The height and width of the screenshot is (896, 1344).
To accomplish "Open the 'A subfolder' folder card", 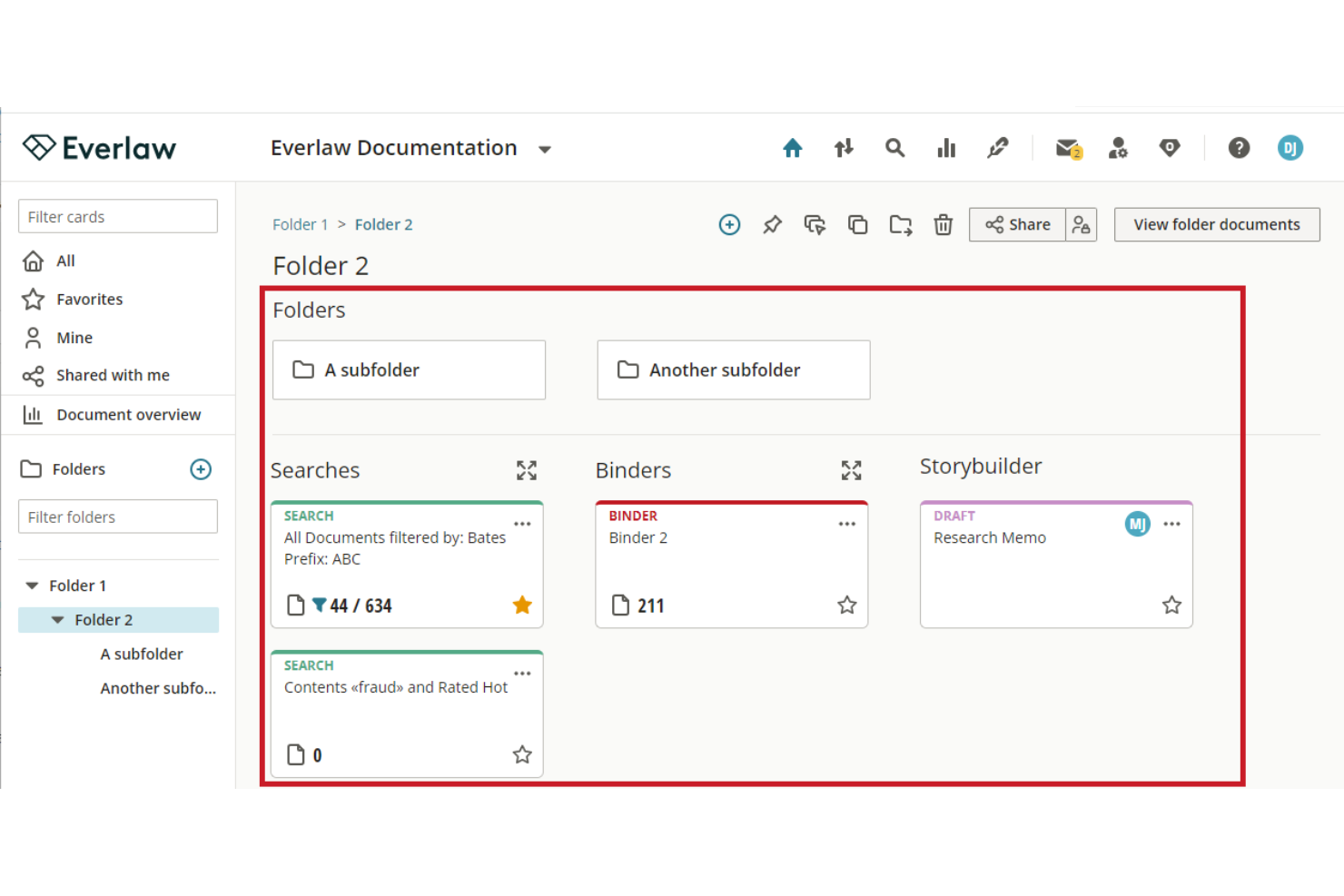I will [409, 369].
